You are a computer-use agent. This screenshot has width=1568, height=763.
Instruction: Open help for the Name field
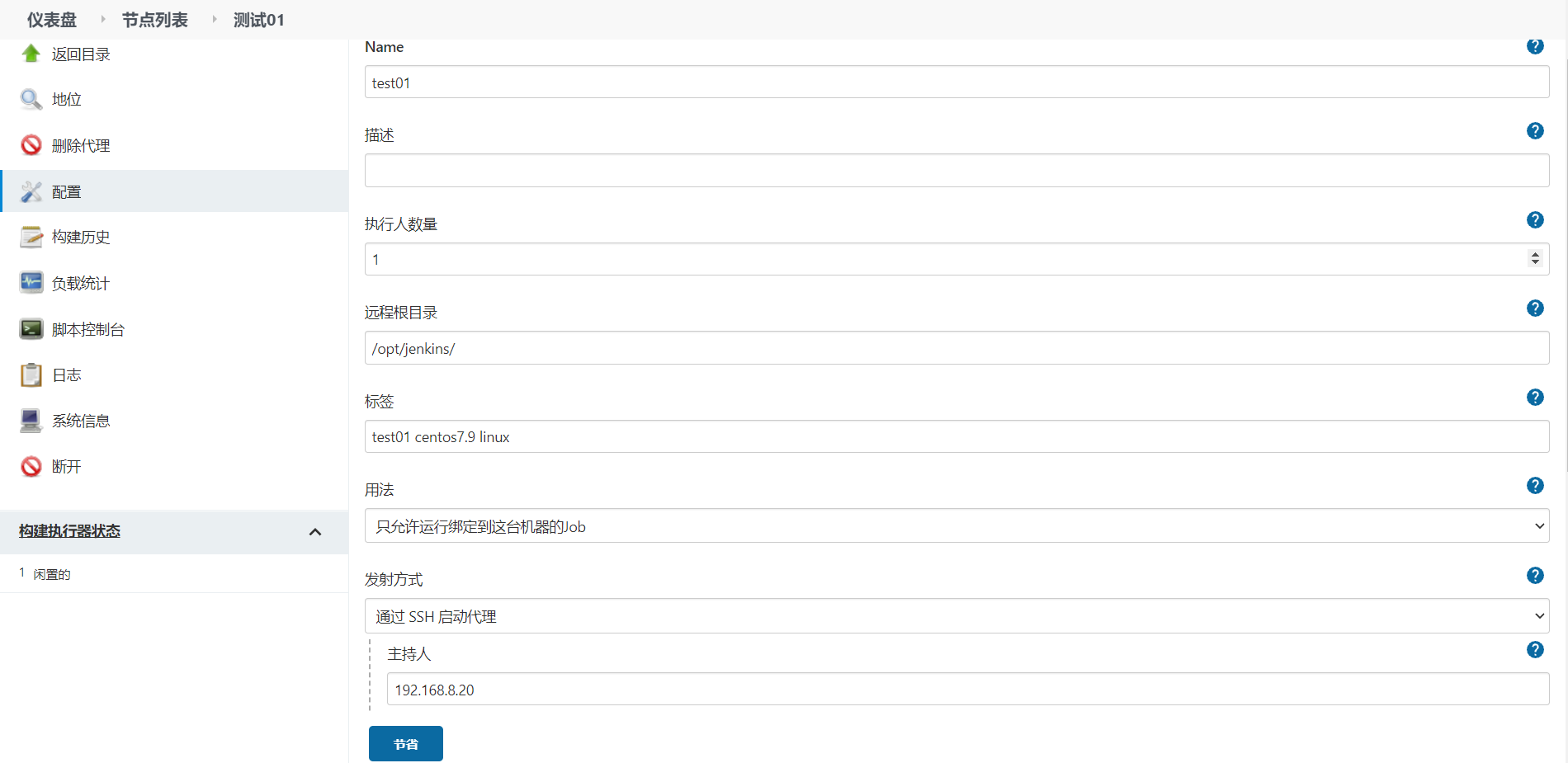(x=1535, y=46)
